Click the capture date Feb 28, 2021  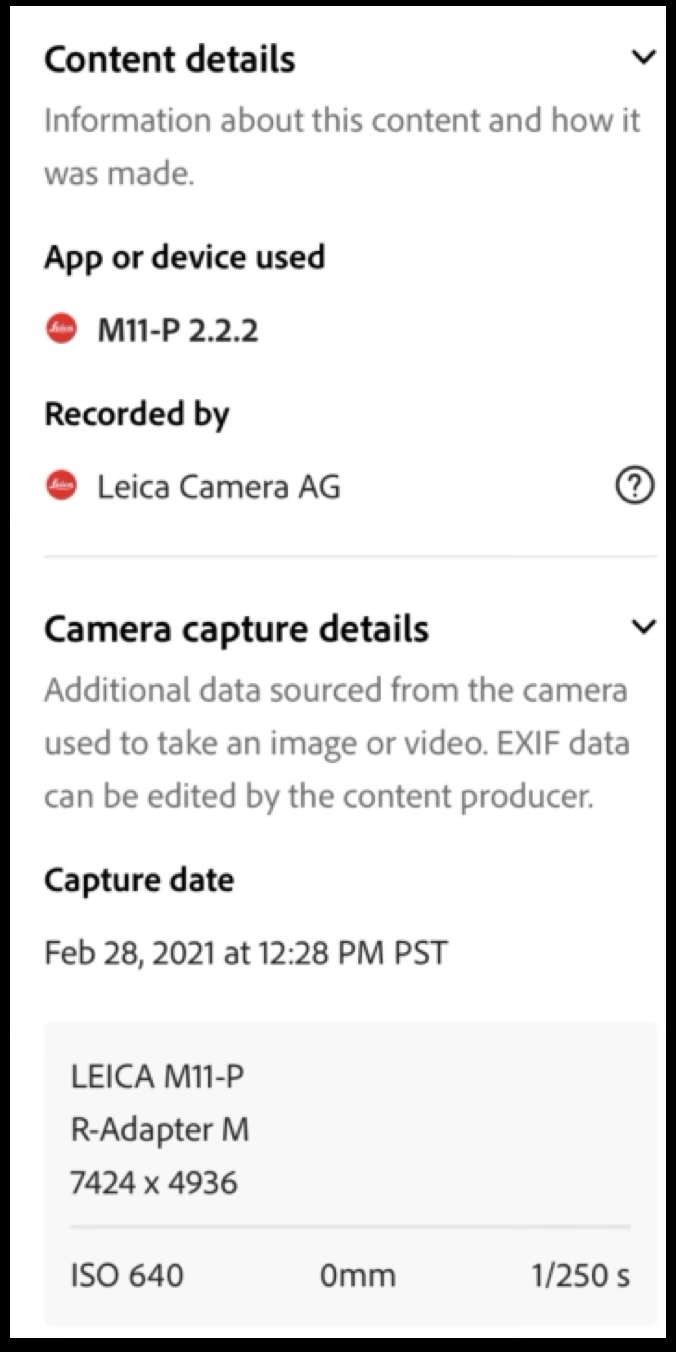246,953
